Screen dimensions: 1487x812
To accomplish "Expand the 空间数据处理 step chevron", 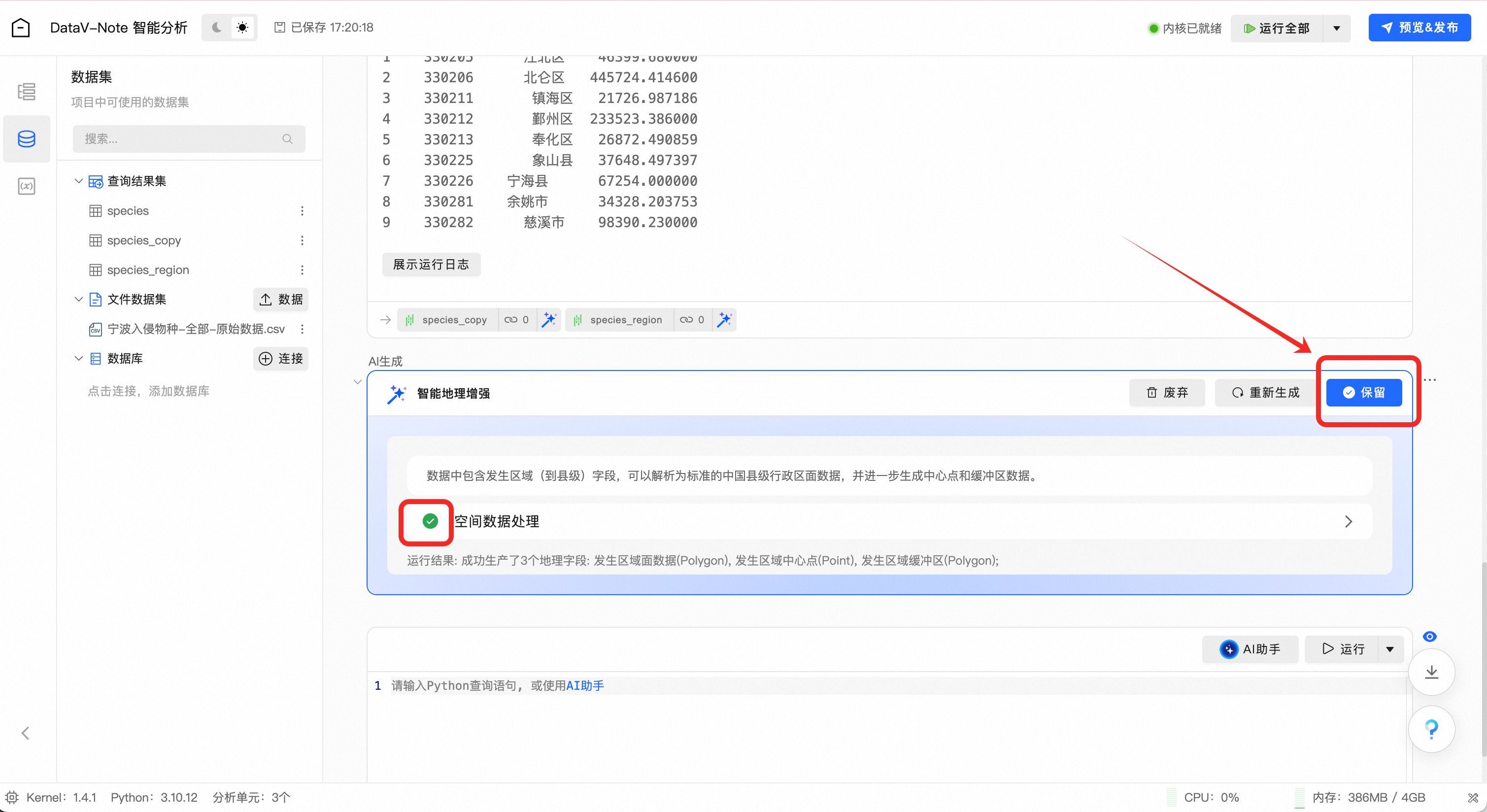I will tap(1349, 522).
